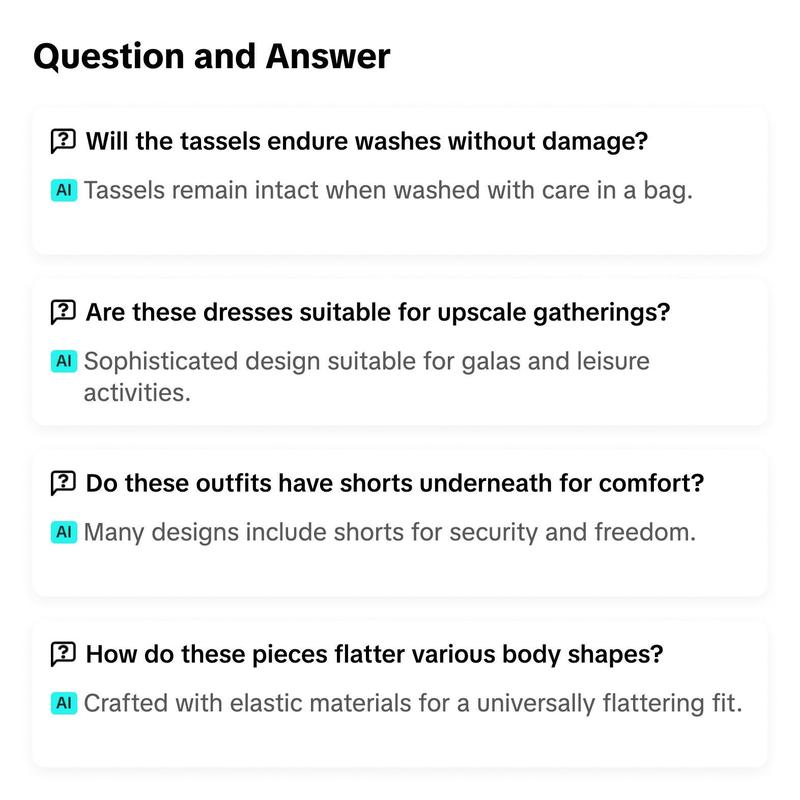Click the AI badge on Sophisticated design answer
Image resolution: width=800 pixels, height=800 pixels.
pos(64,361)
